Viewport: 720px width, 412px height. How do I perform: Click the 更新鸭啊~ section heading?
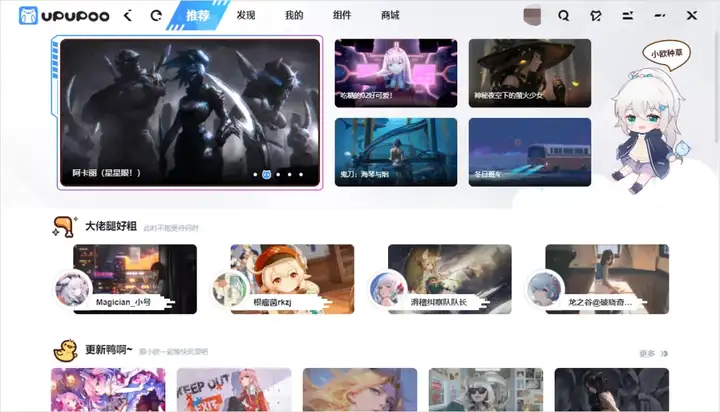click(x=109, y=350)
